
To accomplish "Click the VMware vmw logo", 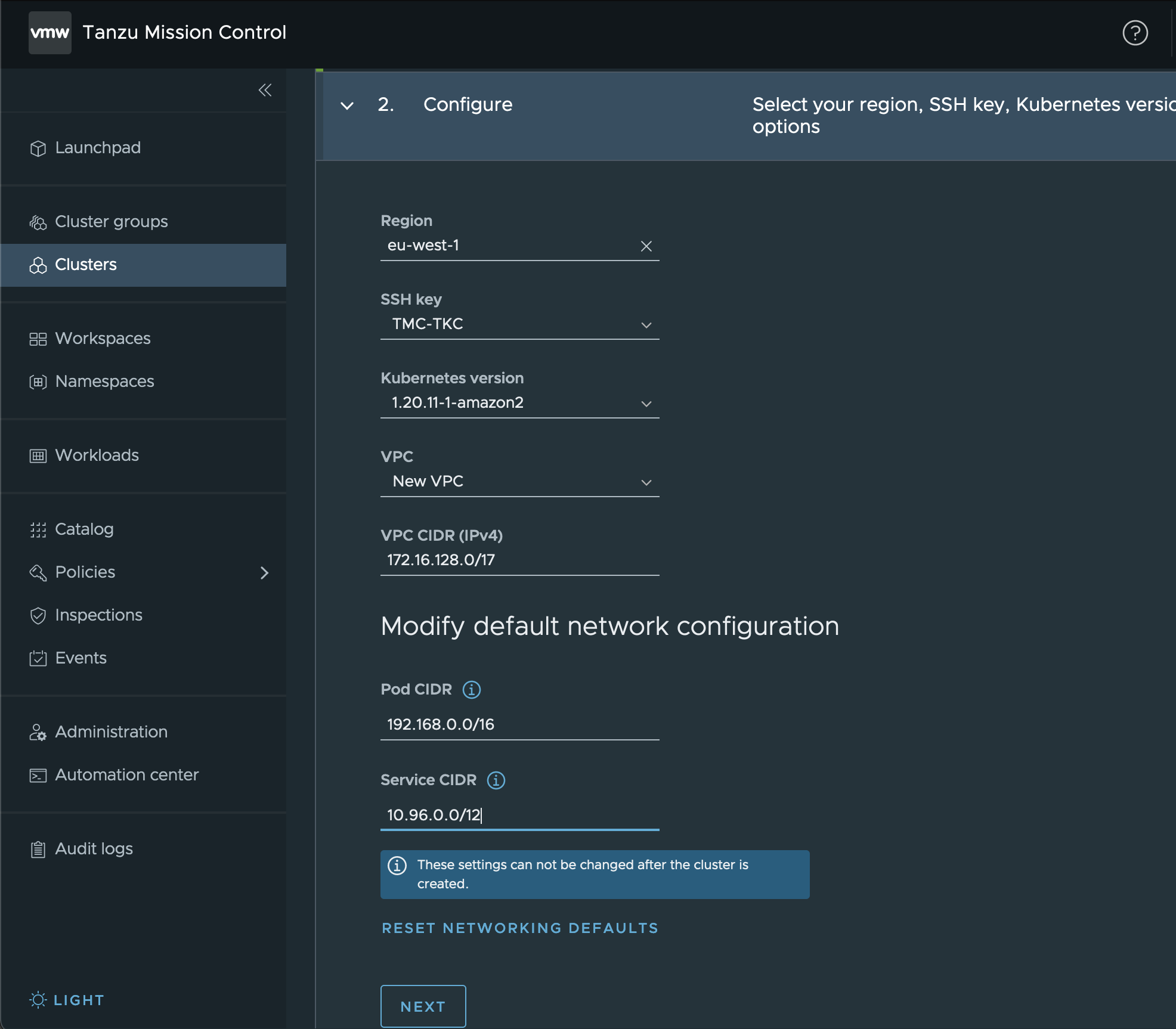I will click(50, 33).
